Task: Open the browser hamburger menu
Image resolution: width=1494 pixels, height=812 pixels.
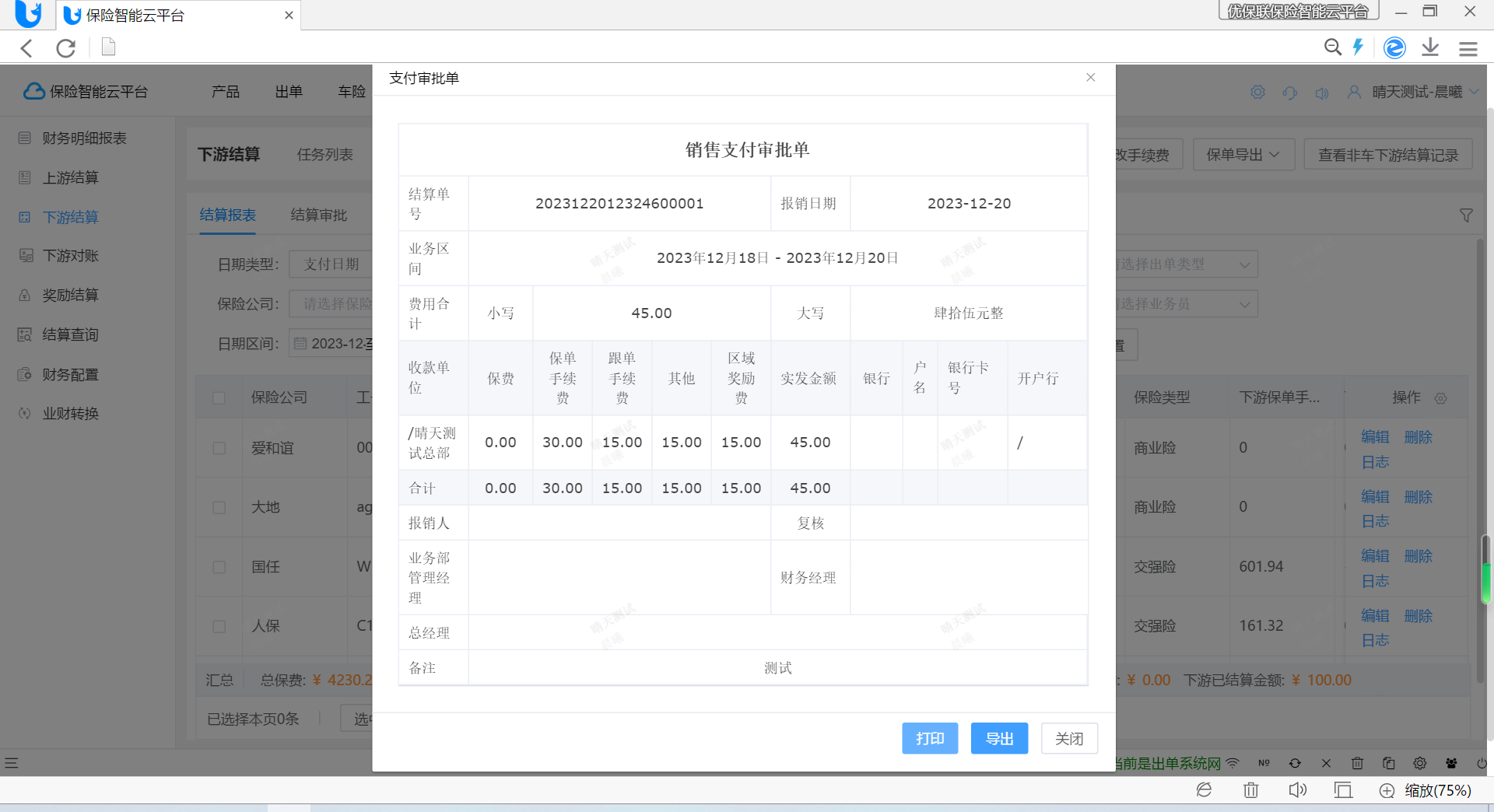Action: 1468,49
